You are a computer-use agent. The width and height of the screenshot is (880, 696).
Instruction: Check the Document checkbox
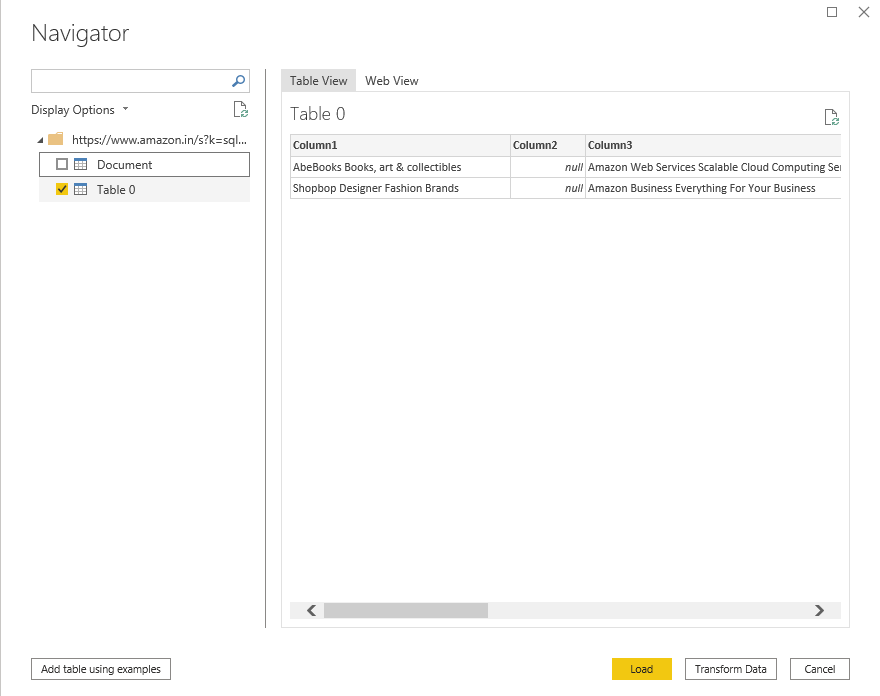click(x=62, y=164)
